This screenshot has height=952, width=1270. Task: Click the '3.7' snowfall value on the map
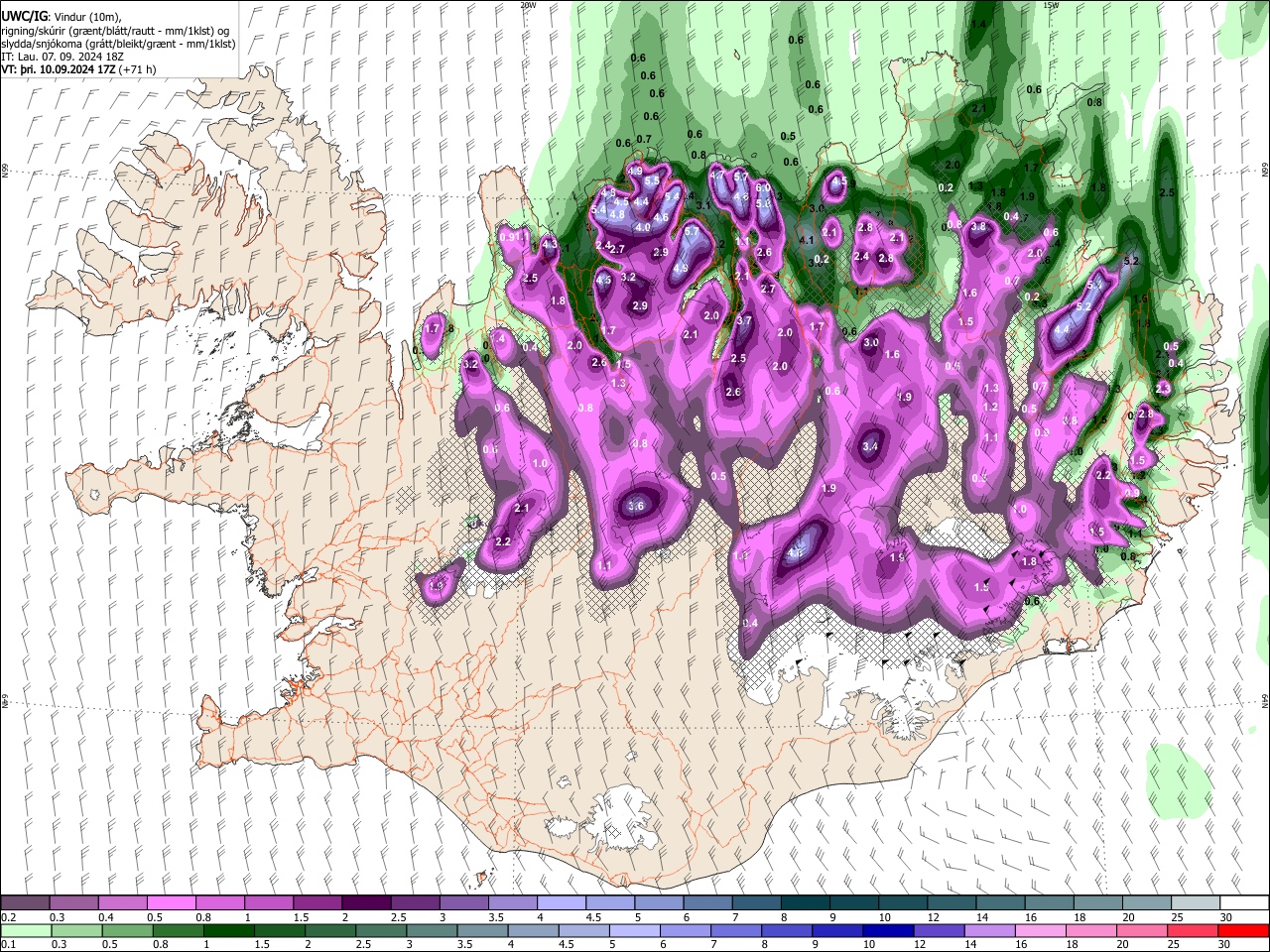pos(744,321)
